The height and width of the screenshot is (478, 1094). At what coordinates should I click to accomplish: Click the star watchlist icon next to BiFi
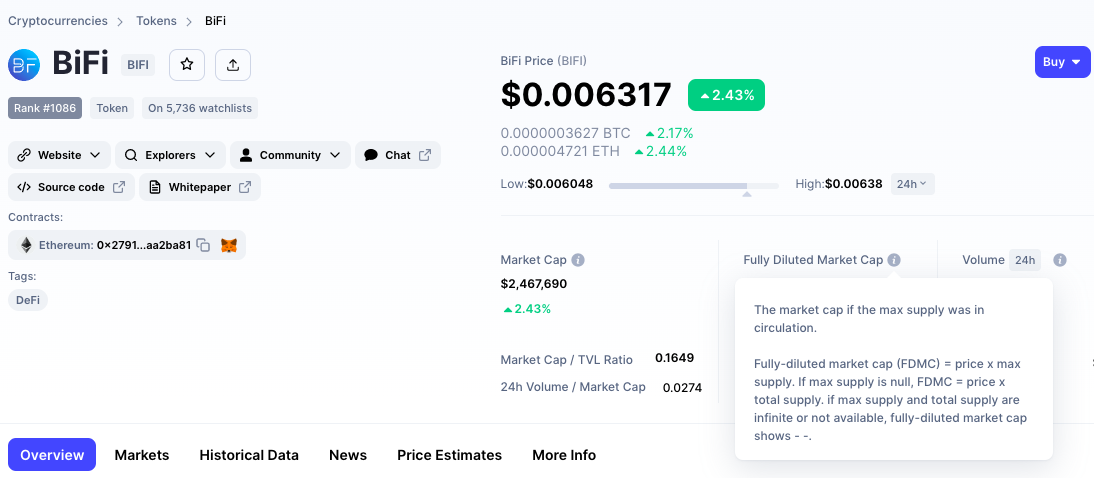coord(187,64)
